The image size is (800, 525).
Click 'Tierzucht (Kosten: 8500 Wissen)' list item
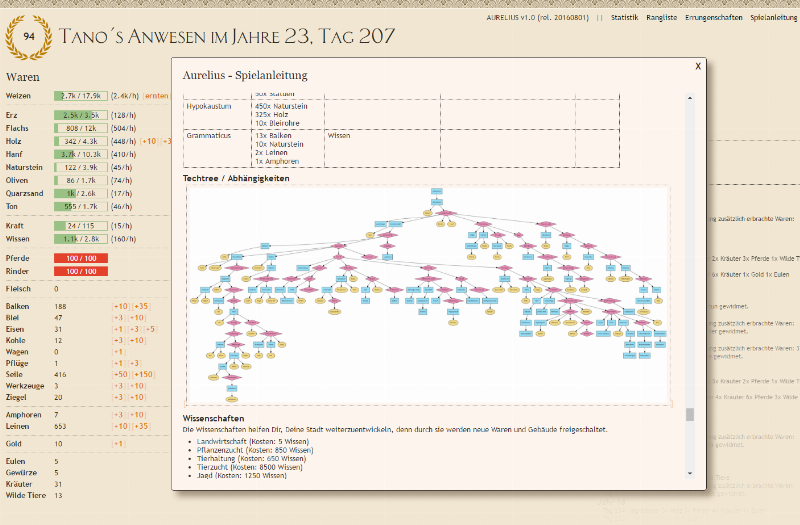point(249,467)
